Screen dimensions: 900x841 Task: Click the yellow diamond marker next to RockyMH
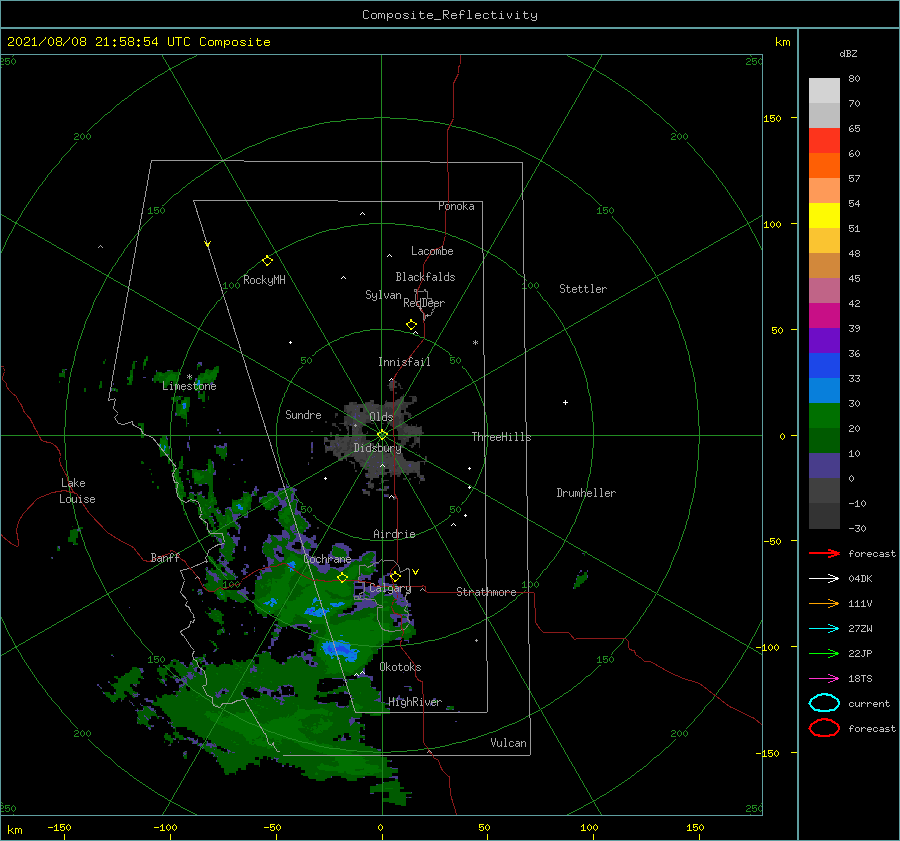point(267,261)
